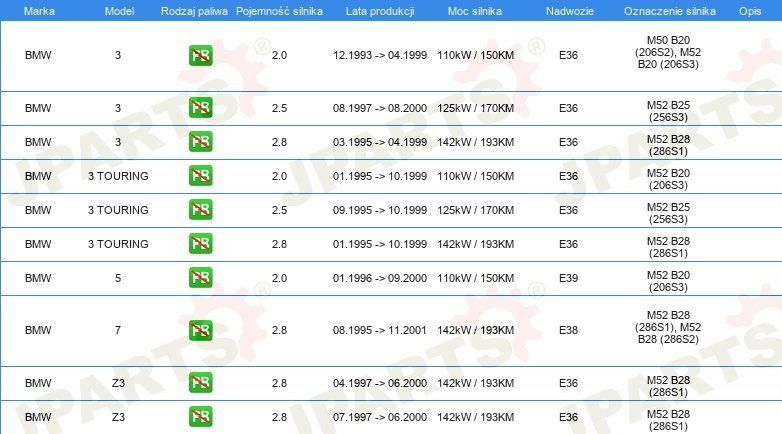Click petrol icon in 3 TOURING 2.5 row

[200, 210]
